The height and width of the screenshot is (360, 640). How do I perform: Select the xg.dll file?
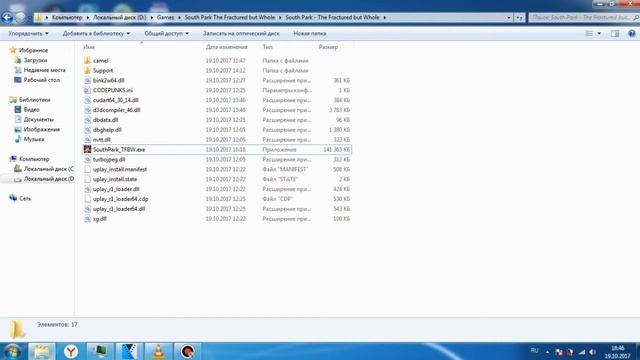coord(100,219)
